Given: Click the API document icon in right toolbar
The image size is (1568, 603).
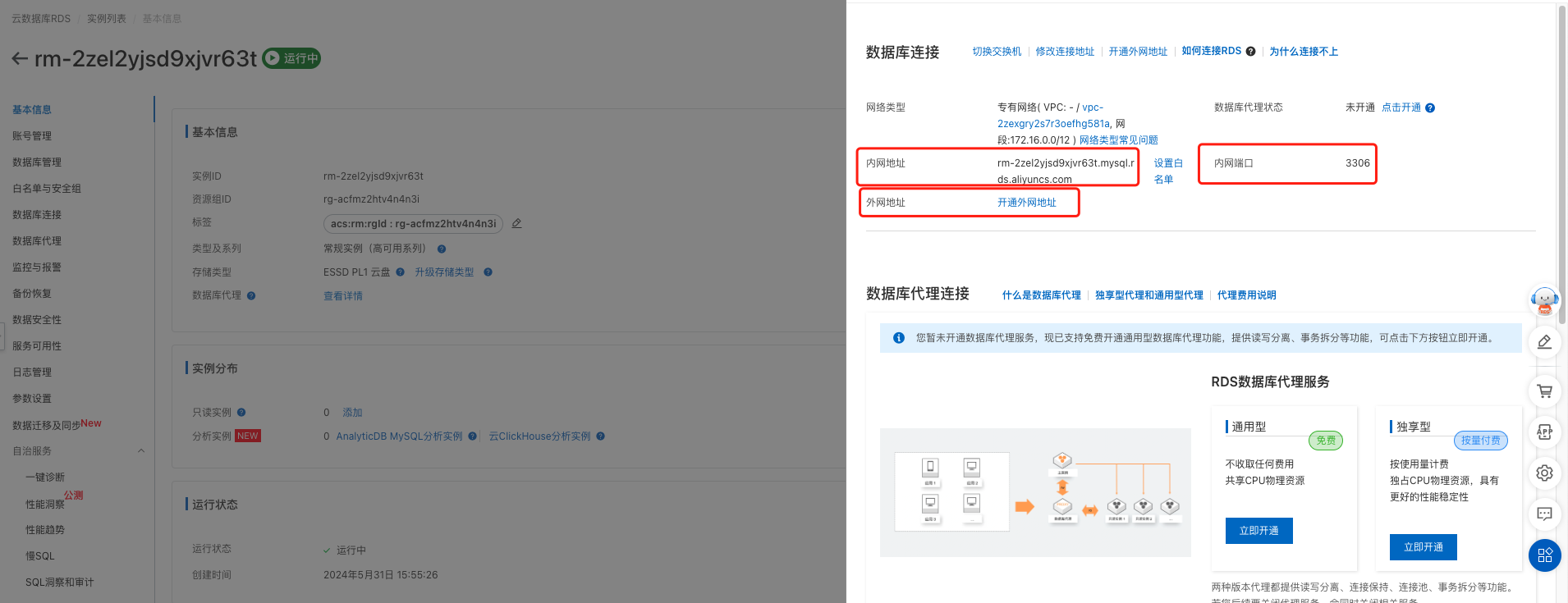Looking at the screenshot, I should (1544, 432).
